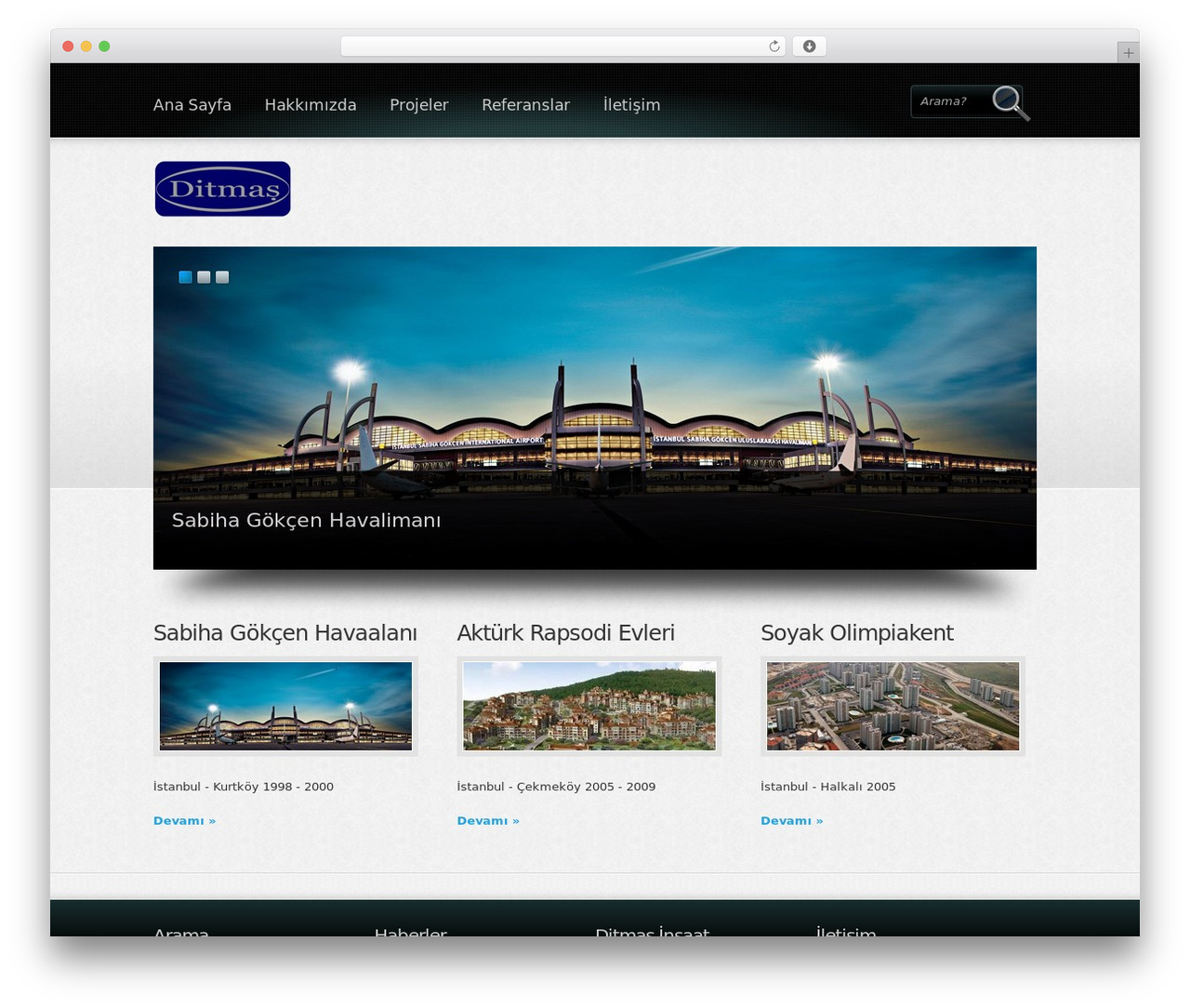Click the browser reload icon

pos(774,46)
